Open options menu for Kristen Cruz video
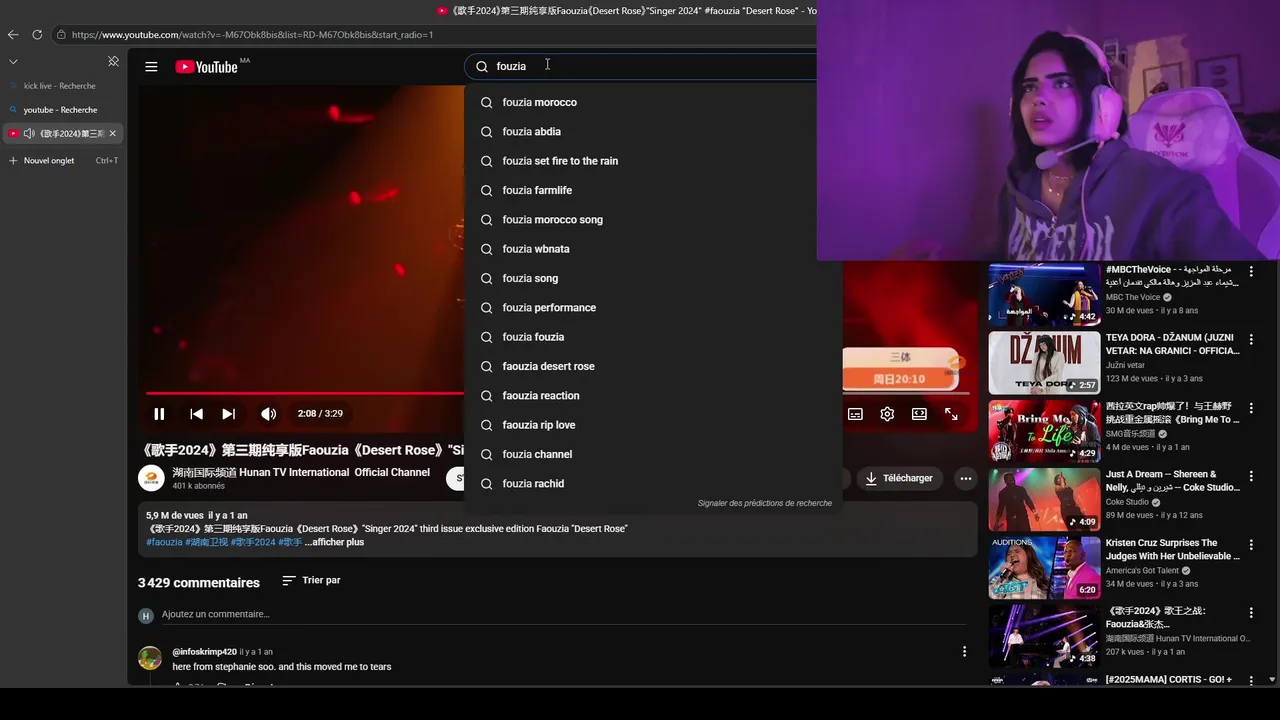Viewport: 1280px width, 720px height. click(1250, 545)
